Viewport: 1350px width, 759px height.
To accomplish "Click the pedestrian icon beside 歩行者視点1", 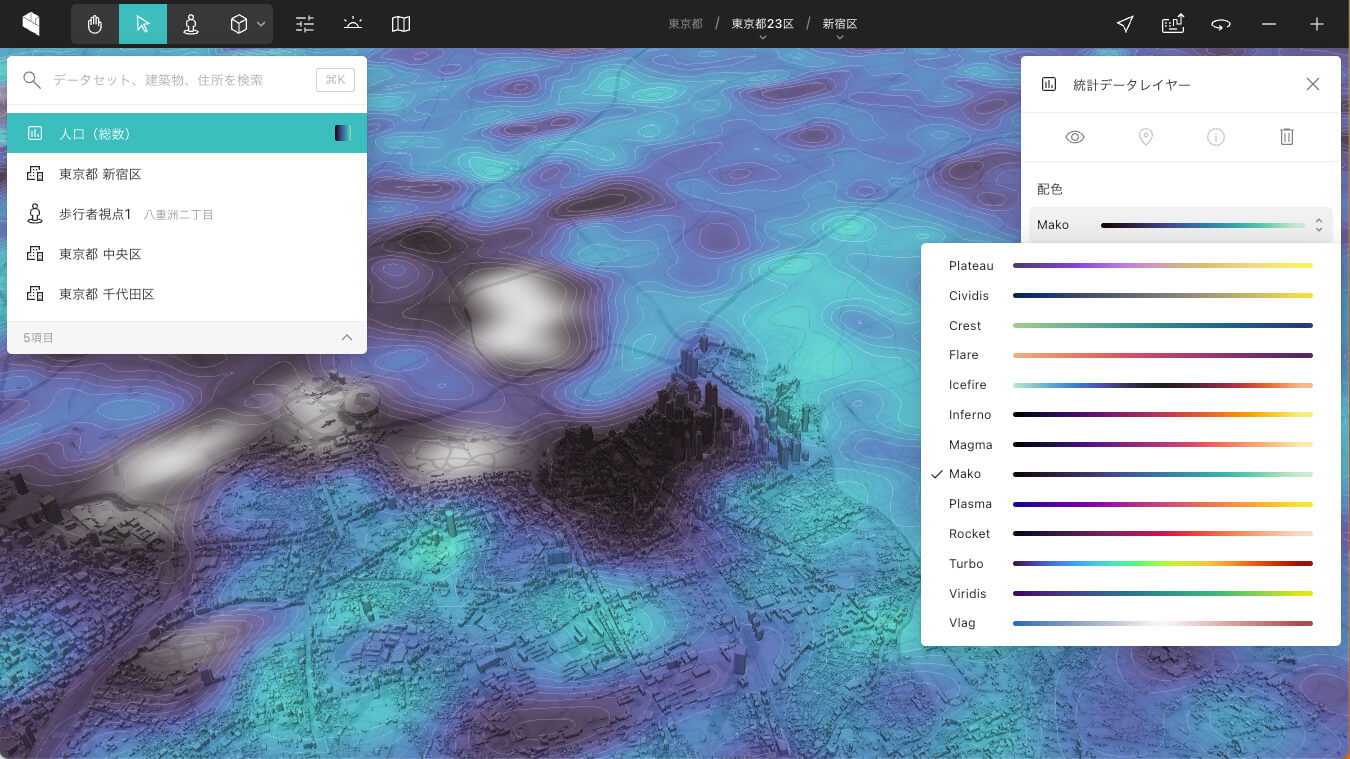I will click(35, 213).
